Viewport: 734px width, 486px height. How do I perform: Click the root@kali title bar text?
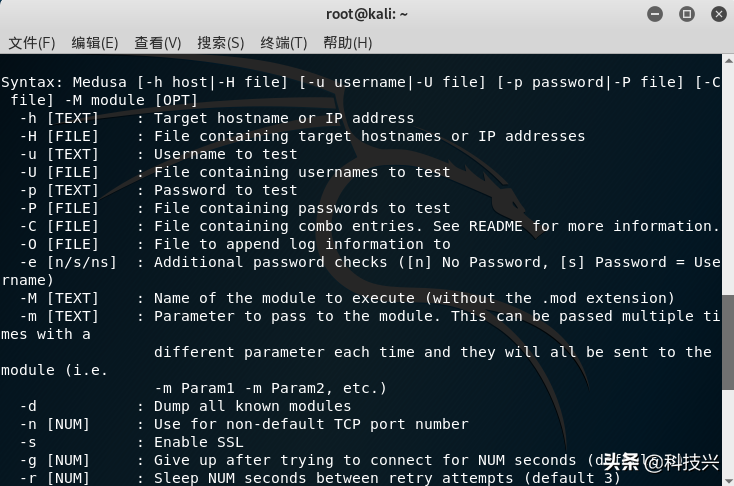pos(367,14)
